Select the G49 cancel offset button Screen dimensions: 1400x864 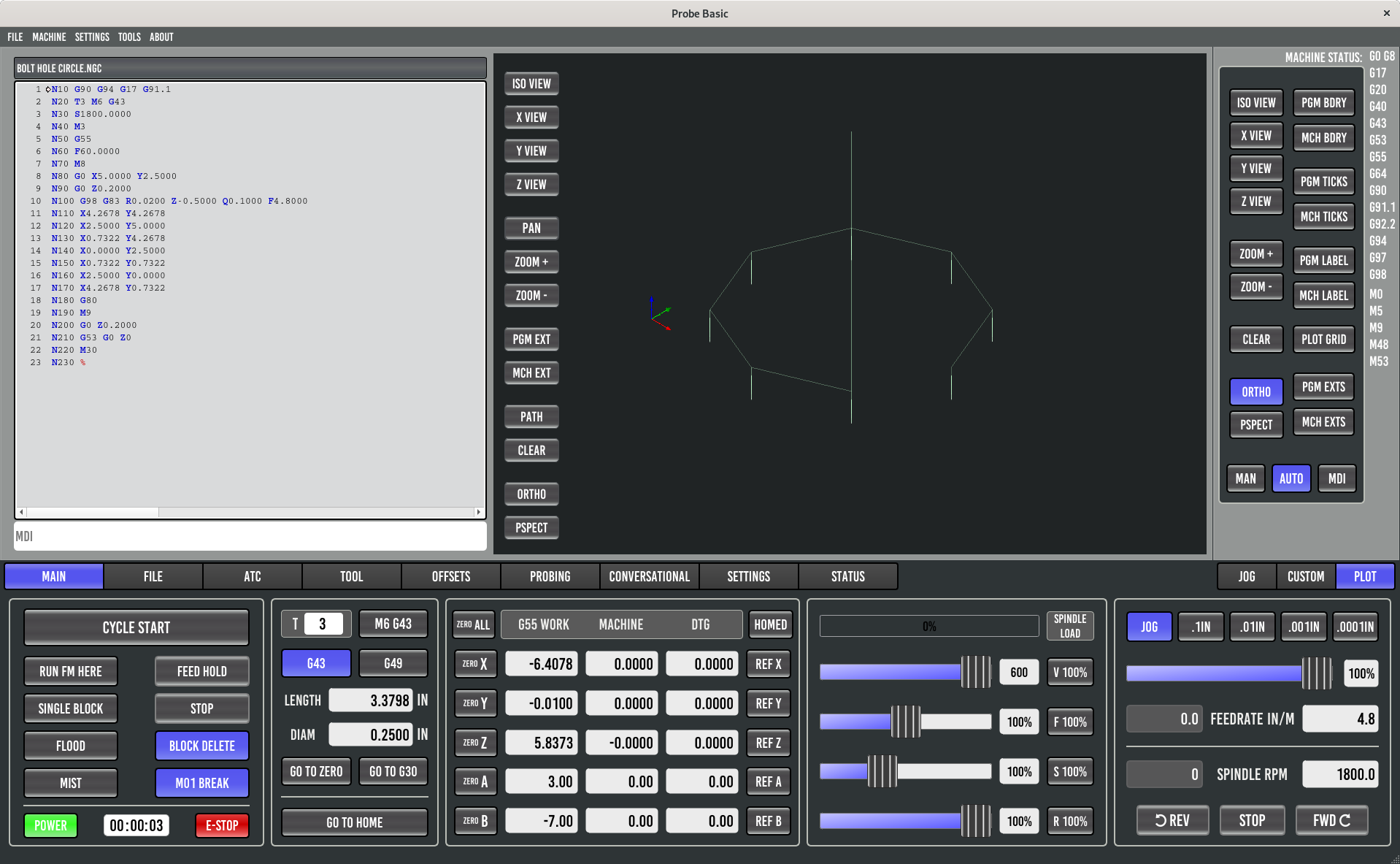coord(393,663)
